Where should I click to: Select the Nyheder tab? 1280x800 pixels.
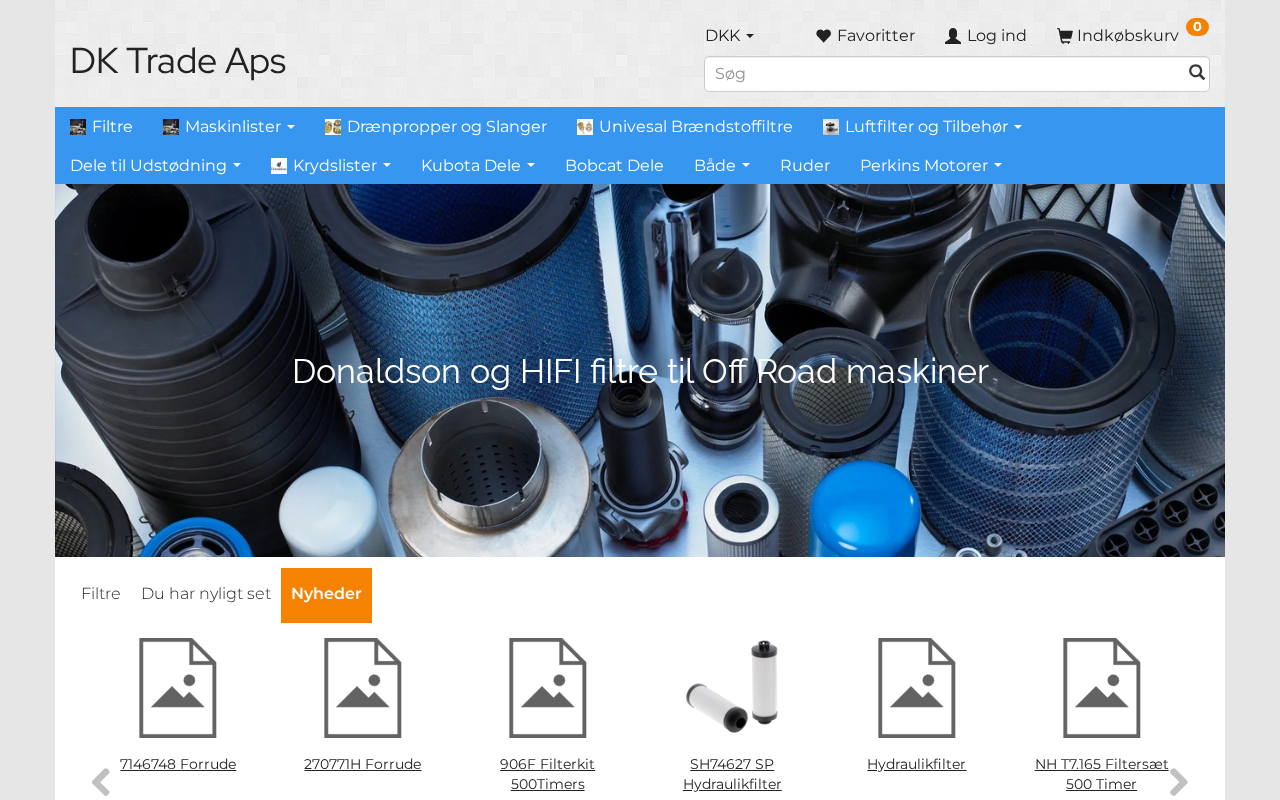[x=326, y=595]
